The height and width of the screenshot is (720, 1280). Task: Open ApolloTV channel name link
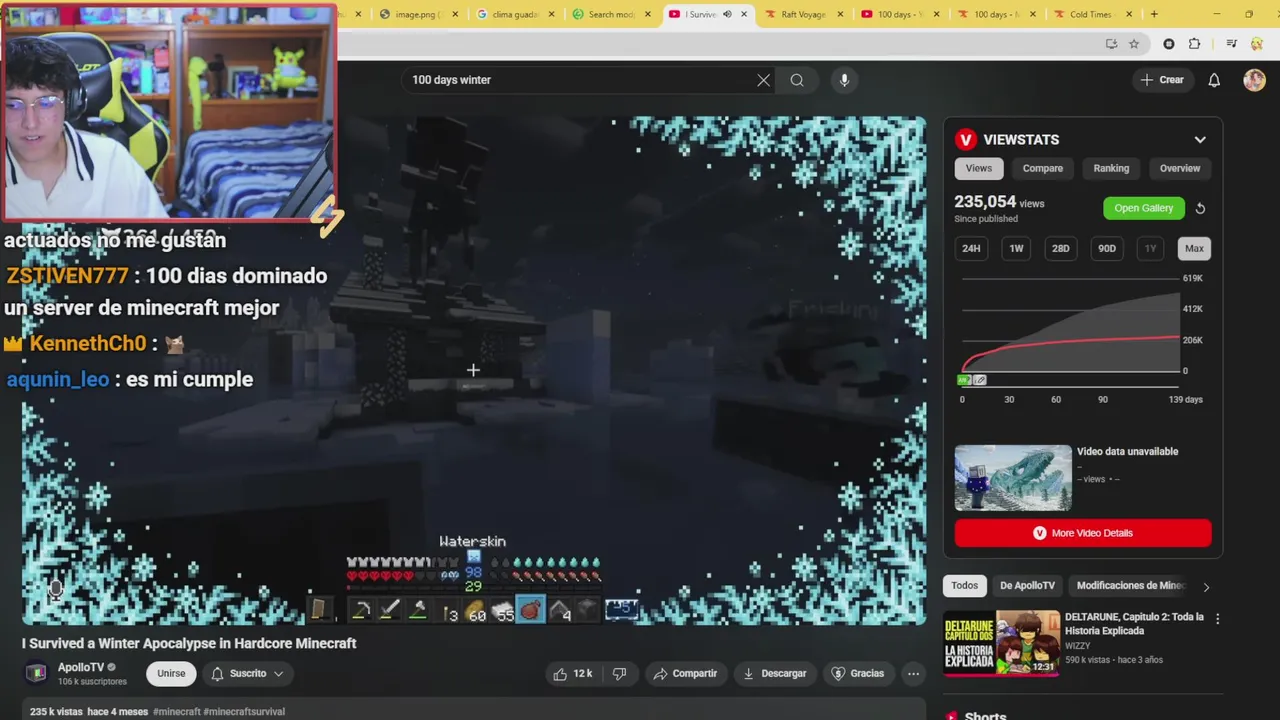click(x=81, y=667)
